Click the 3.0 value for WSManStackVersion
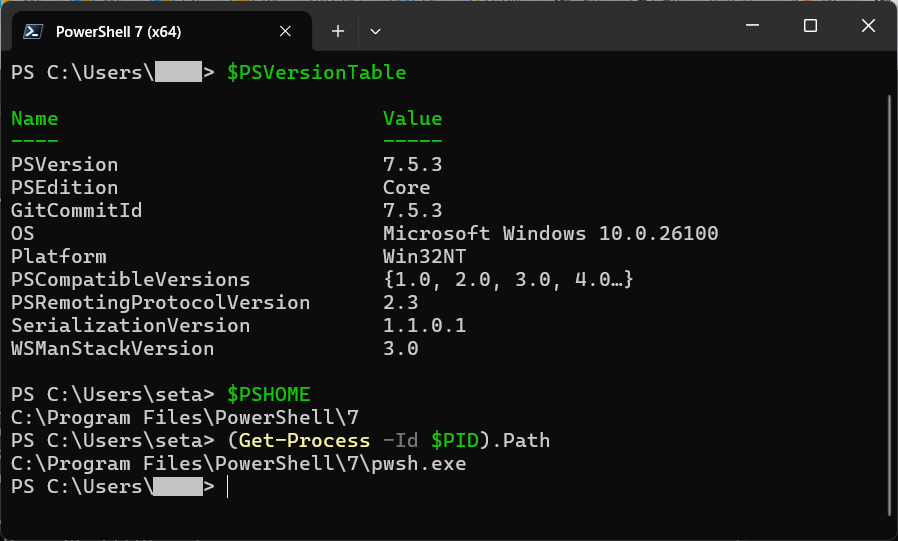 [400, 349]
